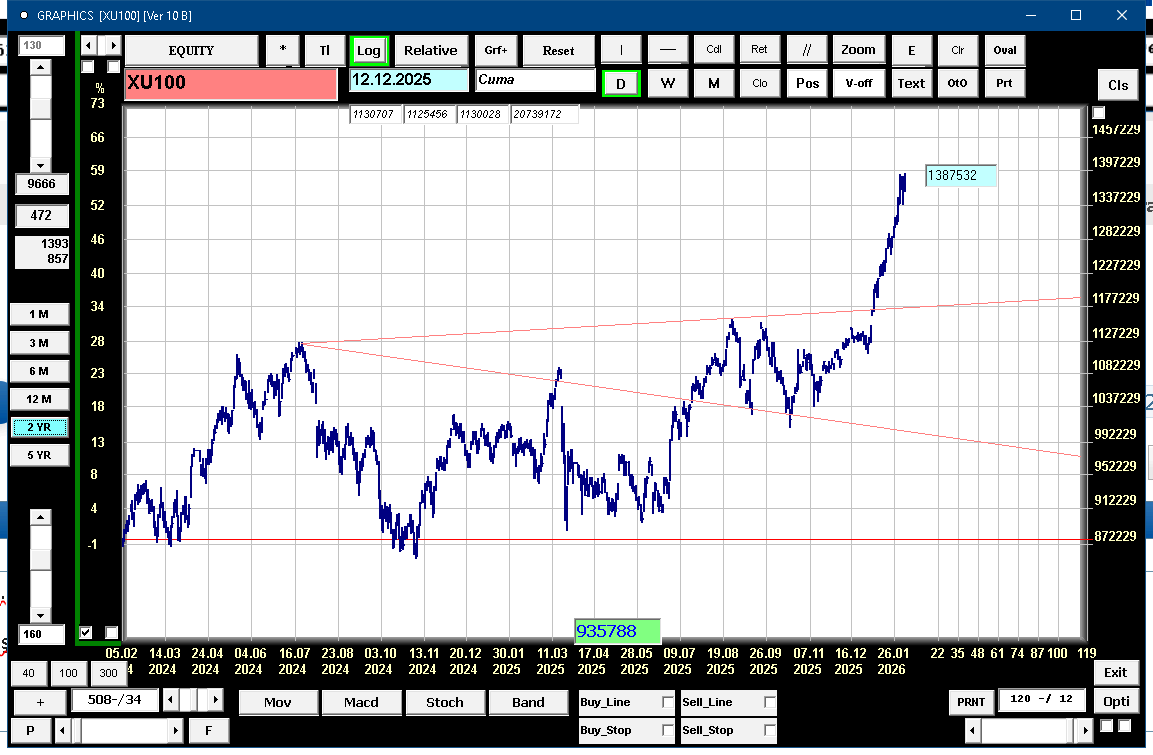Viewport: 1153px width, 755px height.
Task: Click the Macd indicator button
Action: (x=361, y=702)
